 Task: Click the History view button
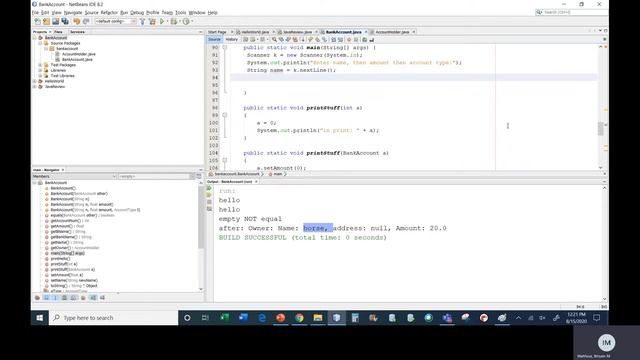(231, 40)
